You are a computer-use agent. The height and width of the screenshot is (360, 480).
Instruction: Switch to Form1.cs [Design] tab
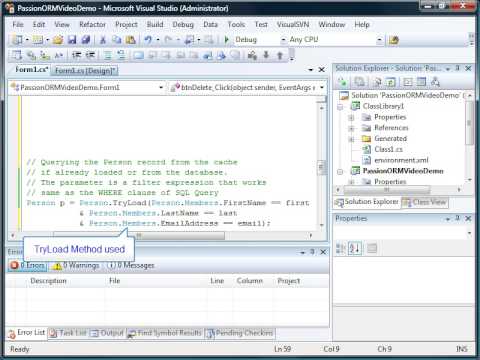click(x=85, y=70)
